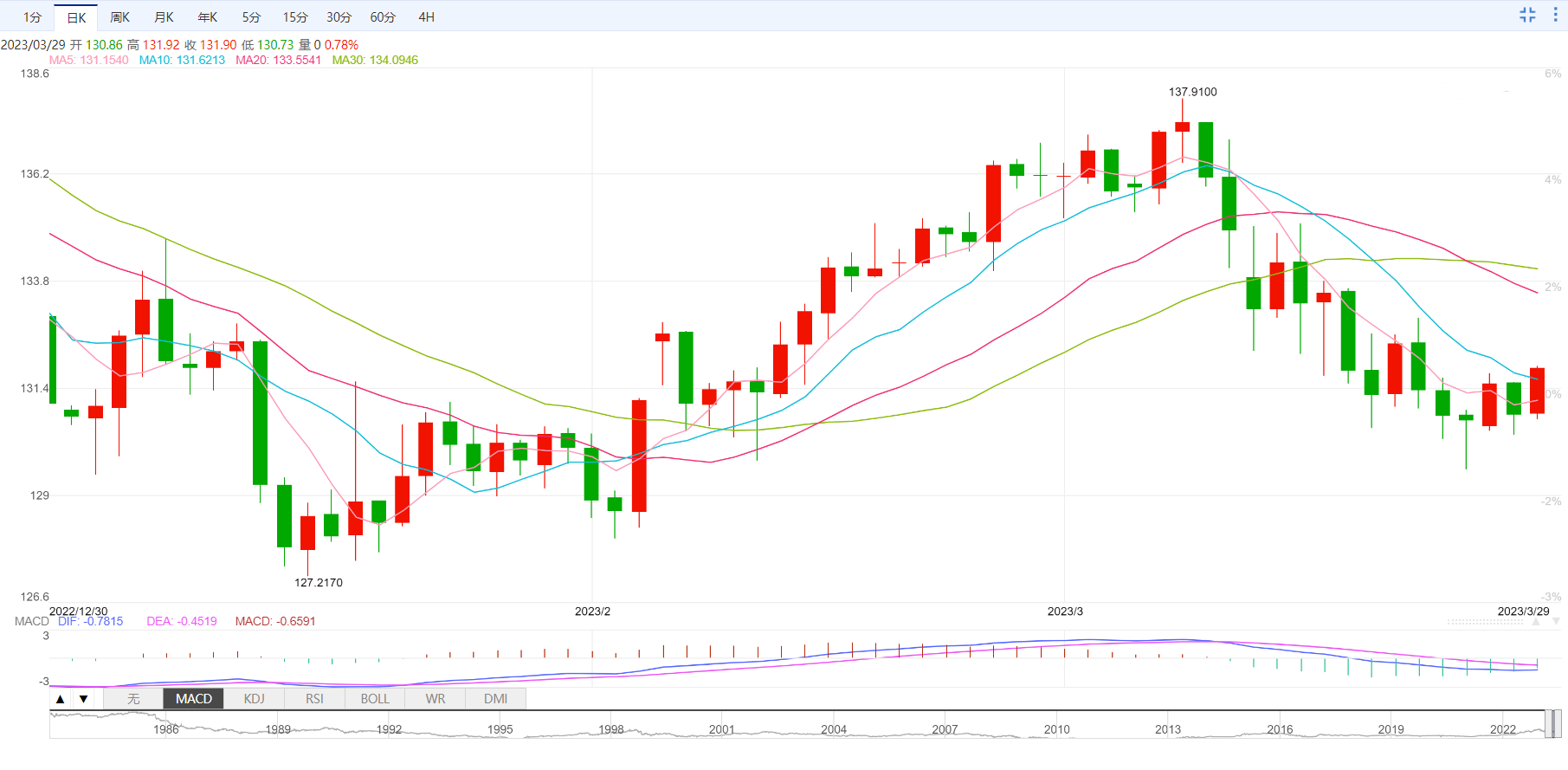Click the black down triangle beside indicator tabs
This screenshot has width=1568, height=770.
pos(83,699)
